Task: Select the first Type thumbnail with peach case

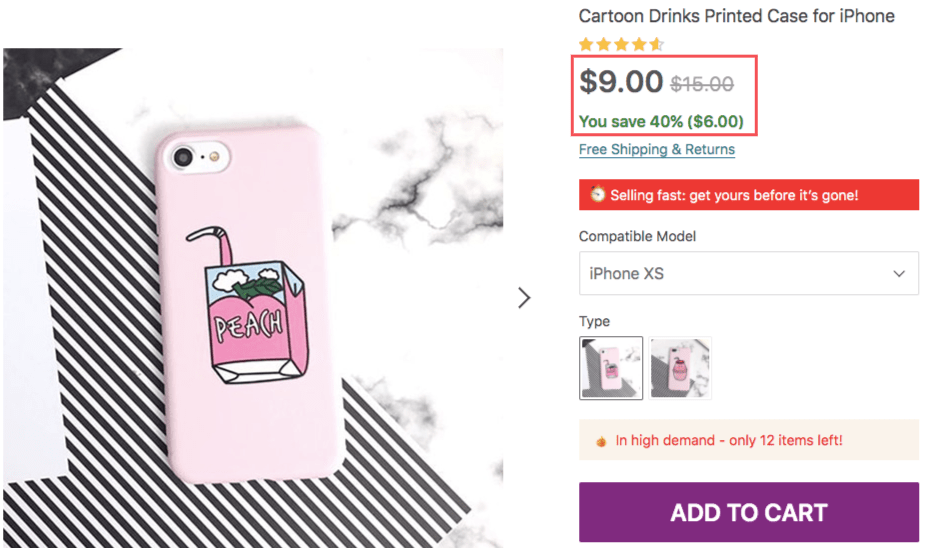Action: (x=611, y=367)
